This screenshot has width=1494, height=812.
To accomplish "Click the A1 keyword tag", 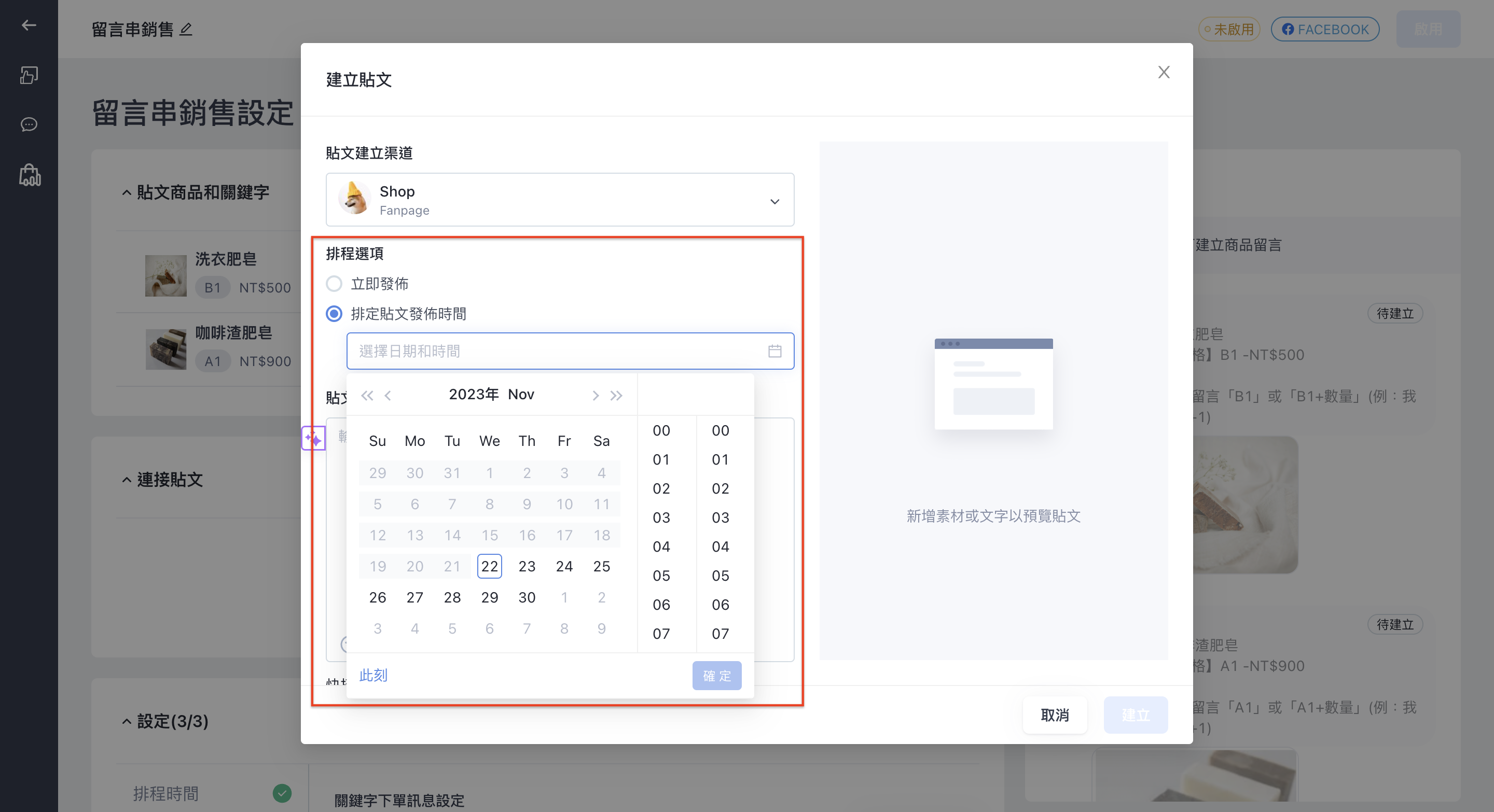I will point(212,361).
